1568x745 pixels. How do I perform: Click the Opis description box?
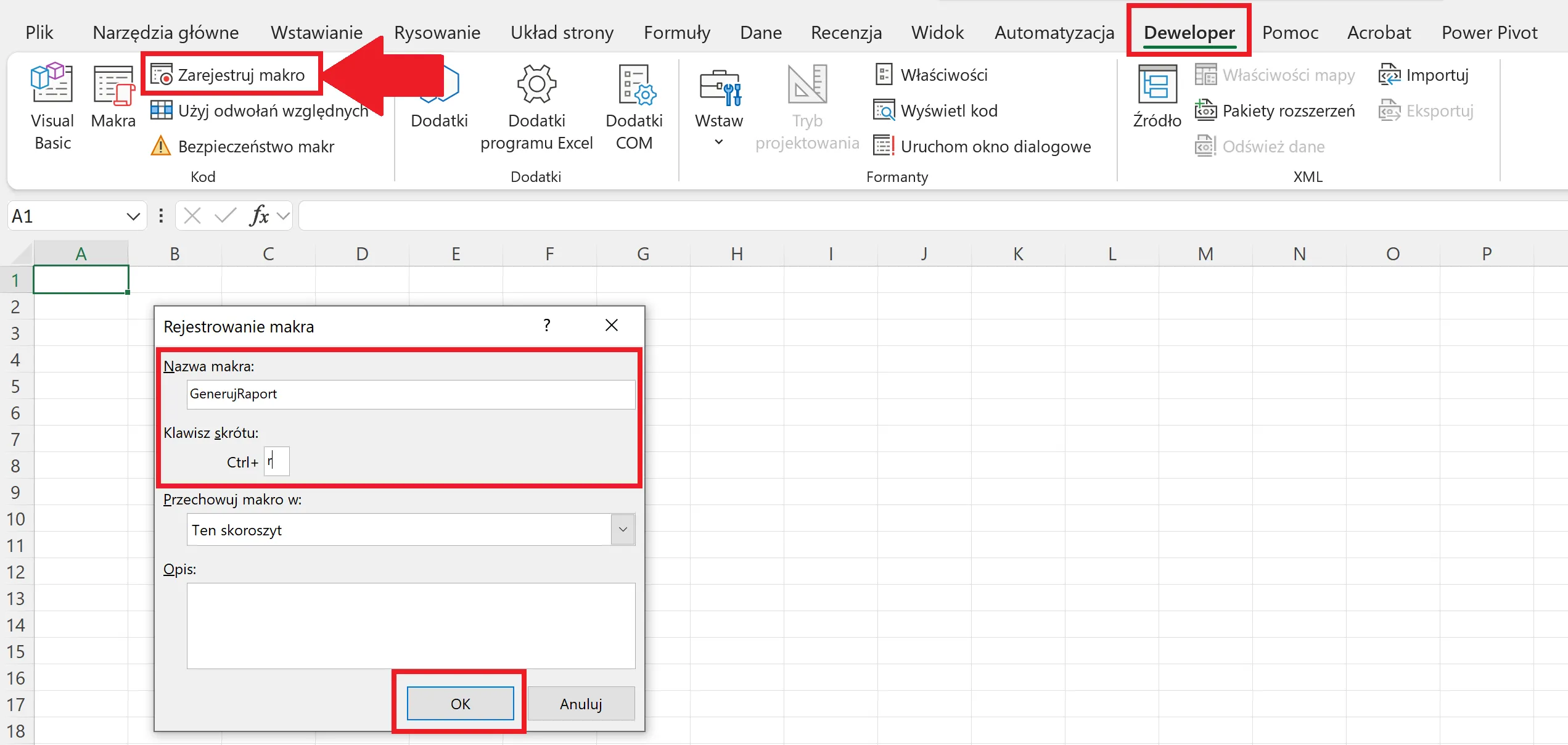click(411, 625)
